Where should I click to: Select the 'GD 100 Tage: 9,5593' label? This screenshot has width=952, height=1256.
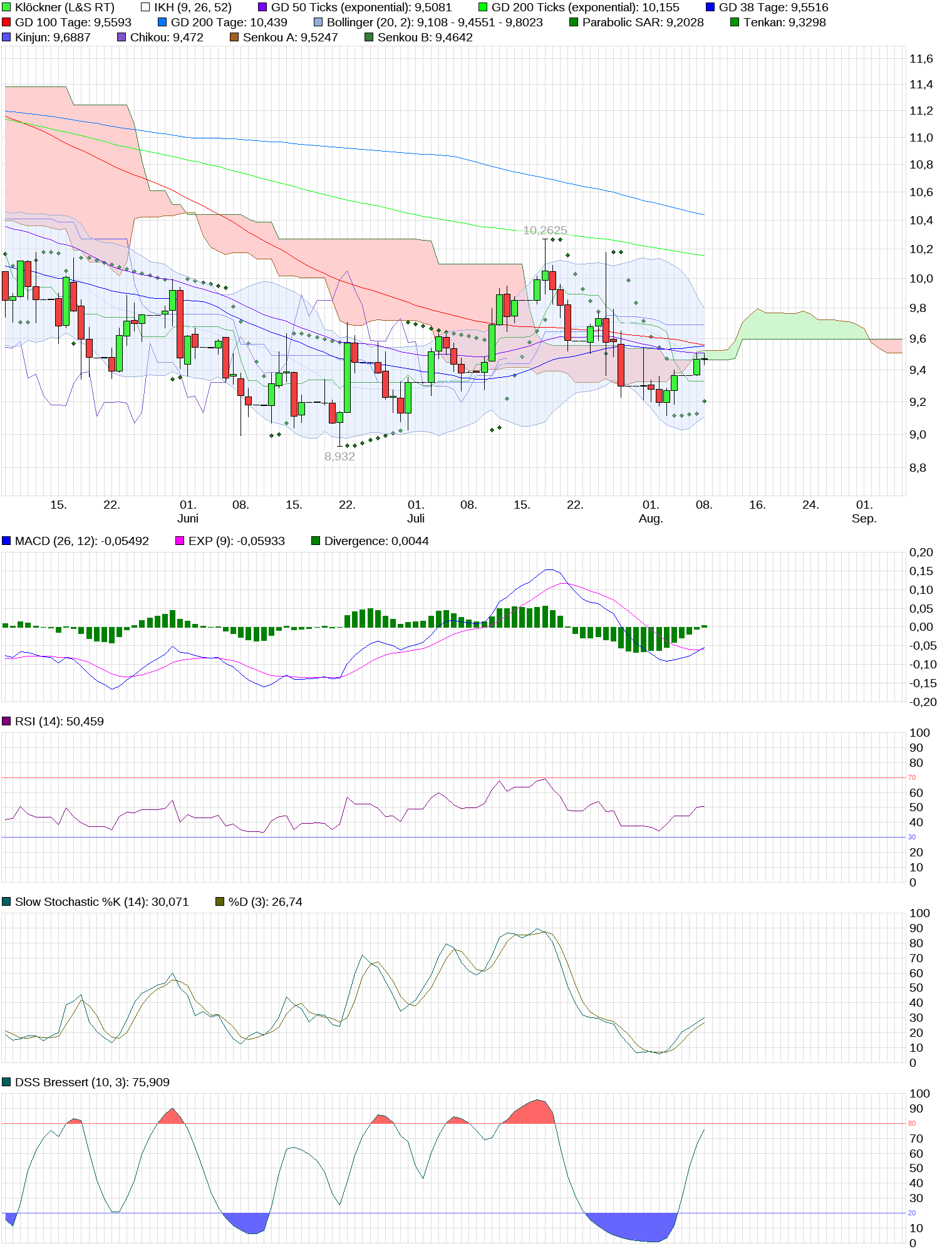(73, 23)
